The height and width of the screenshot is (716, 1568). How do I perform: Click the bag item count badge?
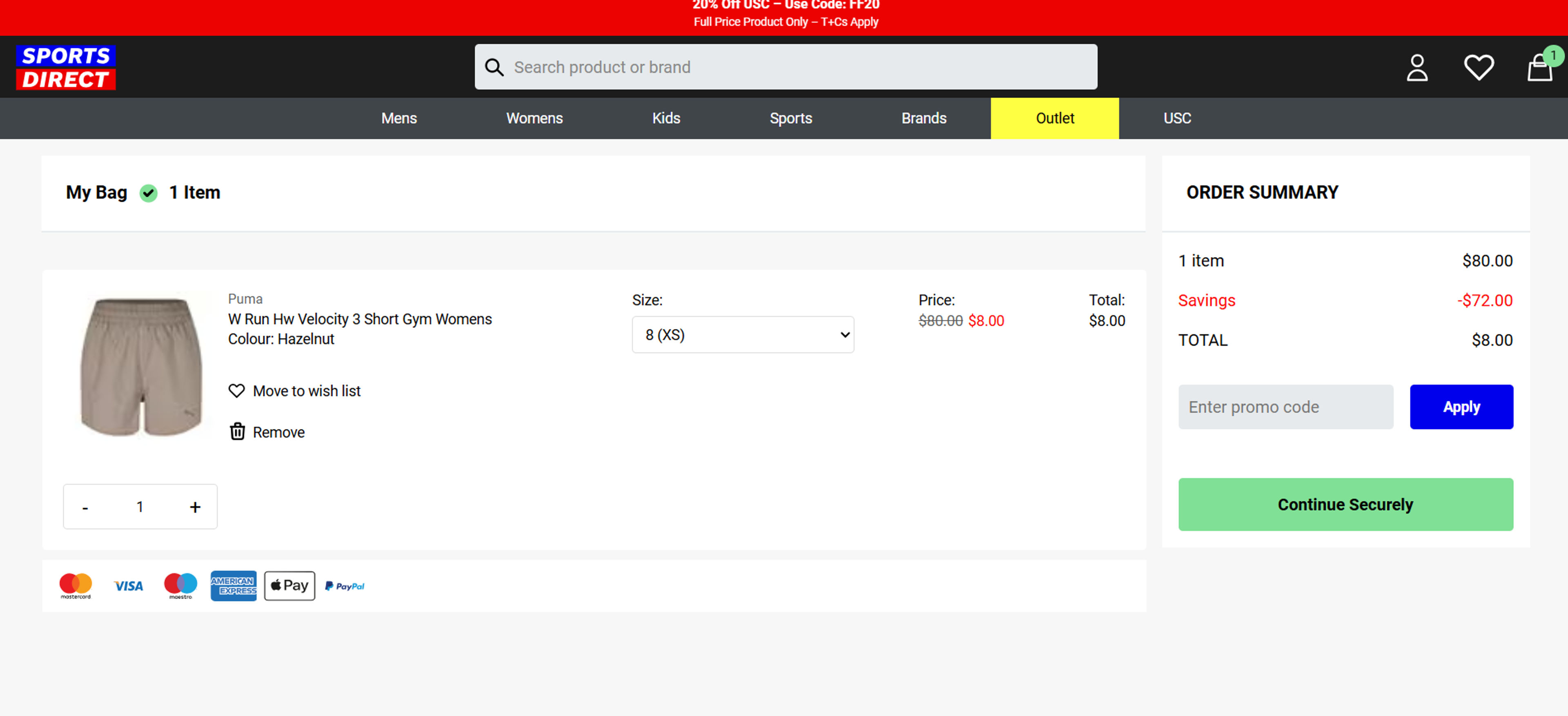[1553, 56]
